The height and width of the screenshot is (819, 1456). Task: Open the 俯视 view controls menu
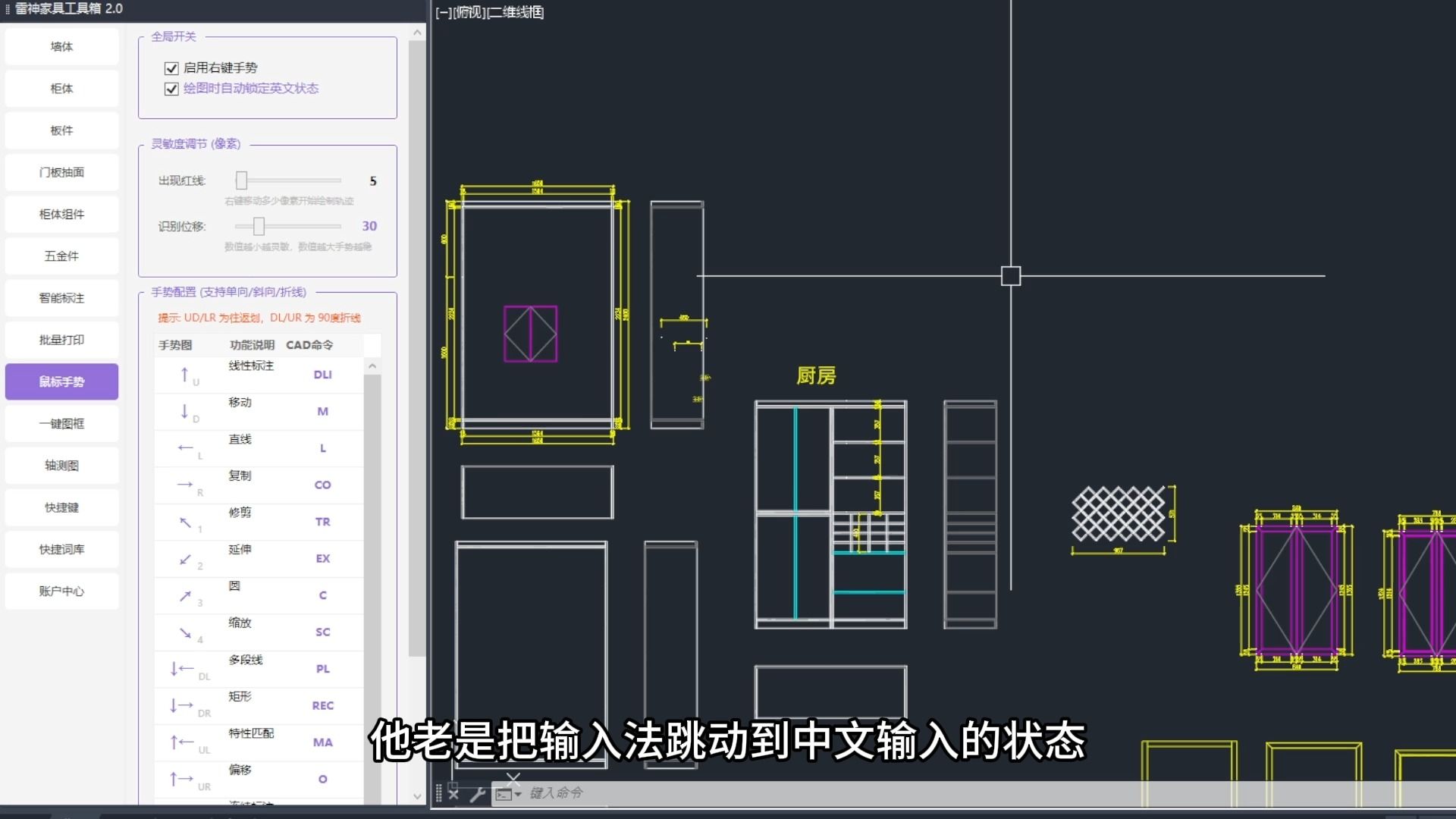click(x=469, y=12)
